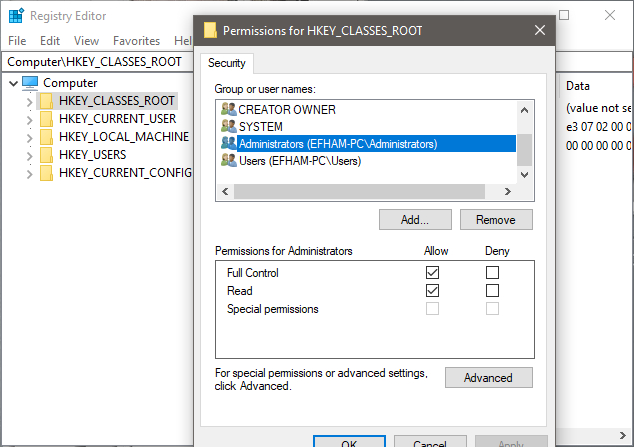Click the user list horizontal scrollbar thumb
The width and height of the screenshot is (634, 447).
[359, 192]
